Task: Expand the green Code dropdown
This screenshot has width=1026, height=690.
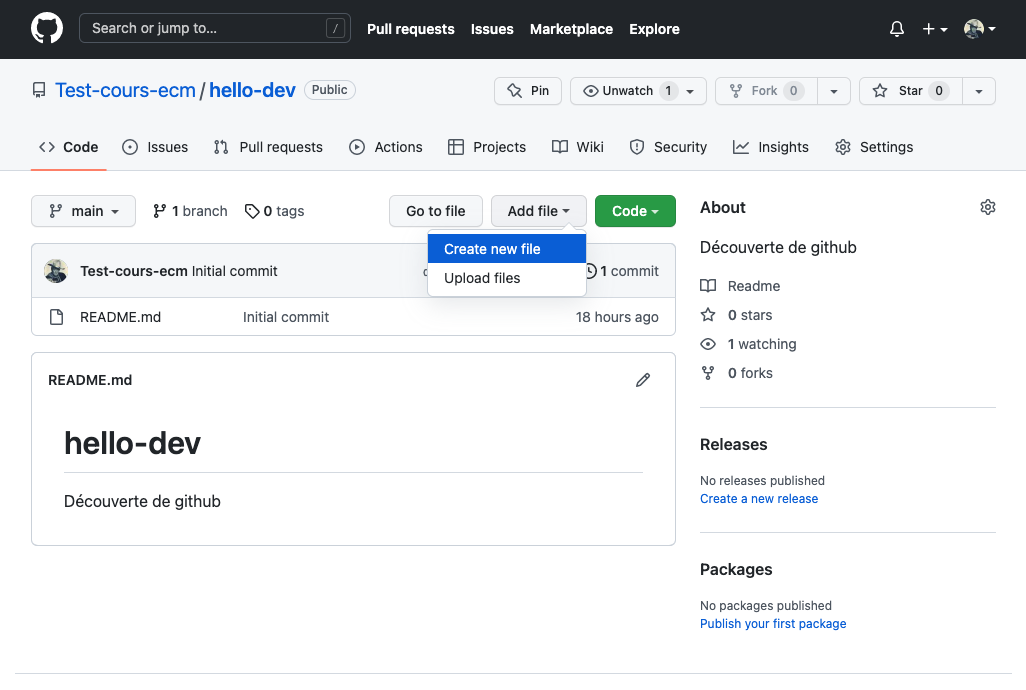Action: tap(635, 211)
